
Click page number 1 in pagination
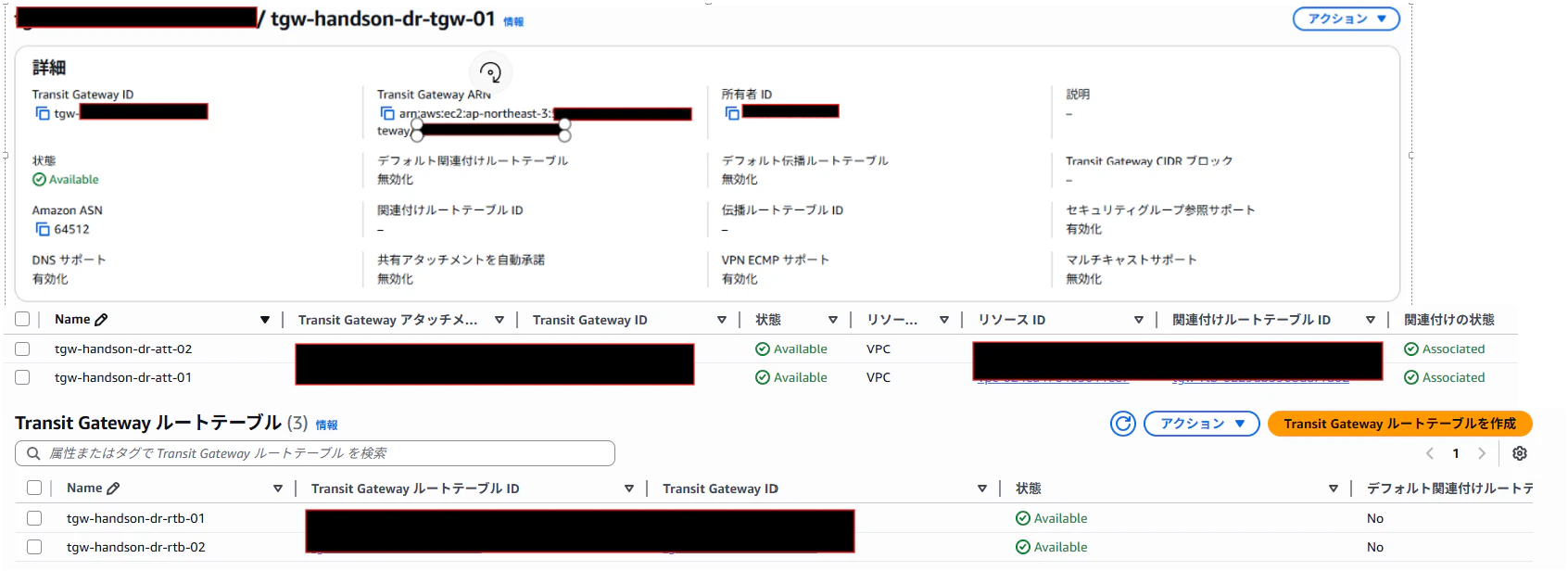point(1456,453)
